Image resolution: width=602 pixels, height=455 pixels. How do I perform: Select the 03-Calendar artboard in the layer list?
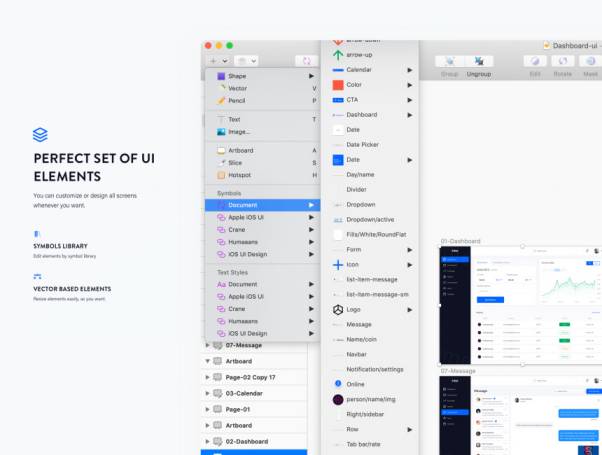pyautogui.click(x=247, y=393)
